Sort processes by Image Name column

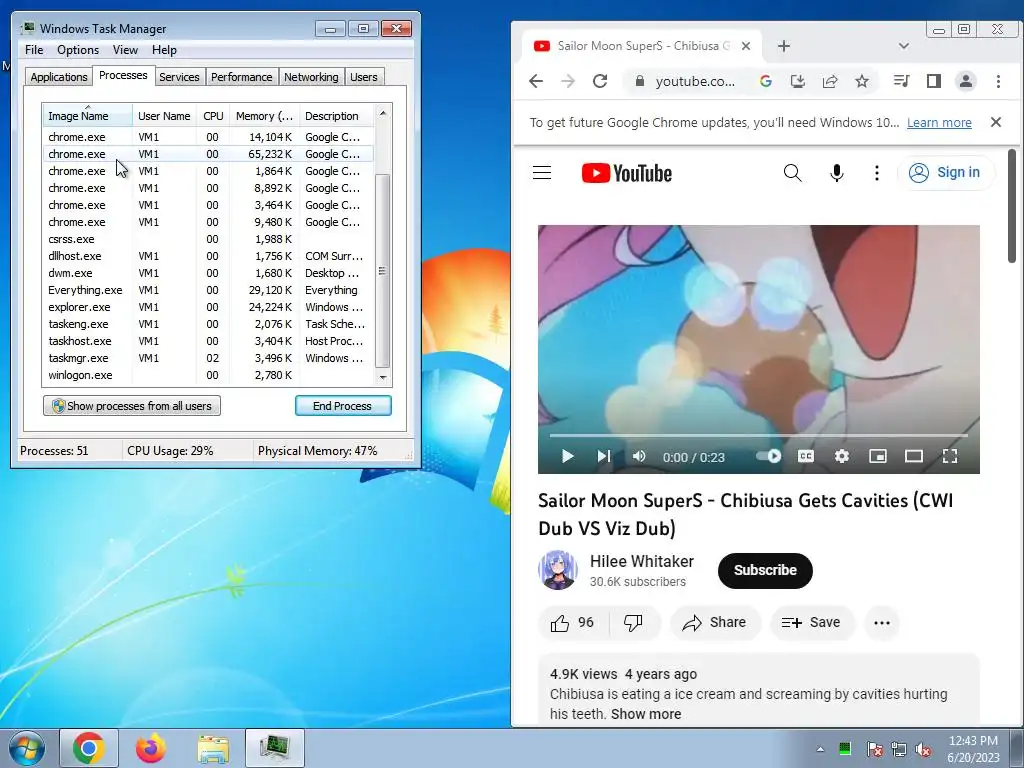point(88,116)
